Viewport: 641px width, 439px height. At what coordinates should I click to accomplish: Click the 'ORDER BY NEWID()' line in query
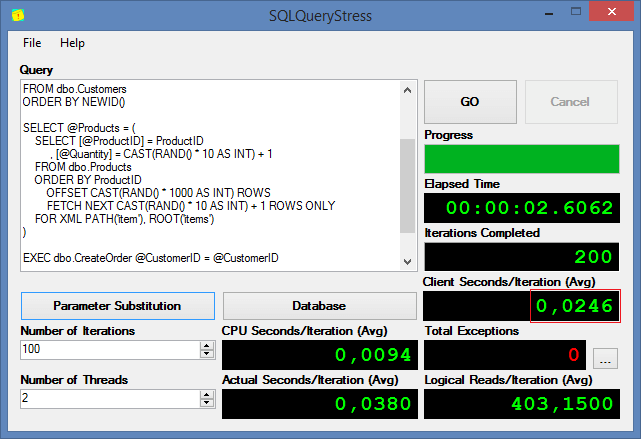pyautogui.click(x=74, y=102)
